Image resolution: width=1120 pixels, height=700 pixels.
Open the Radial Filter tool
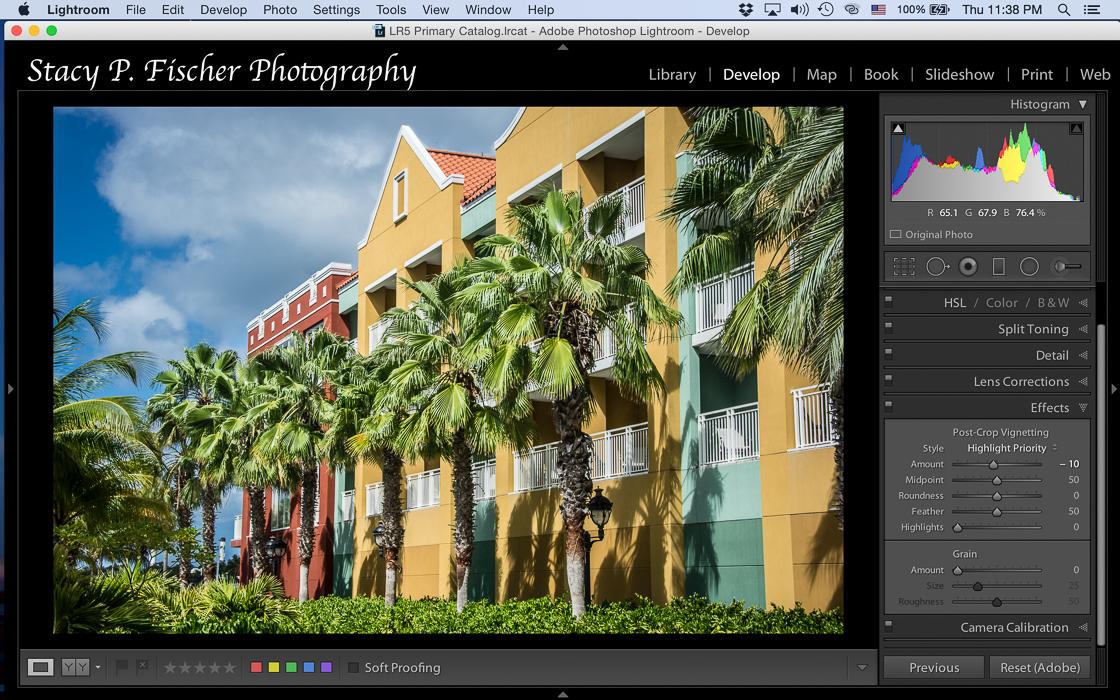[1028, 266]
